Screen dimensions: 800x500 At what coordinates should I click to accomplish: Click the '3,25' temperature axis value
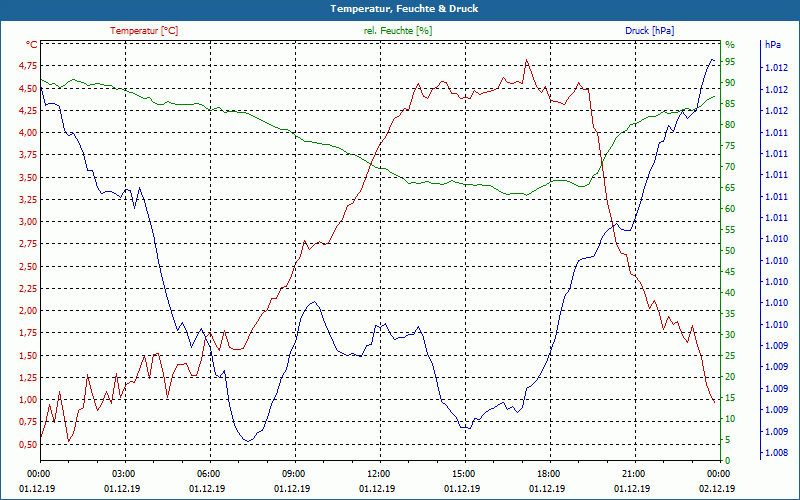(x=29, y=199)
